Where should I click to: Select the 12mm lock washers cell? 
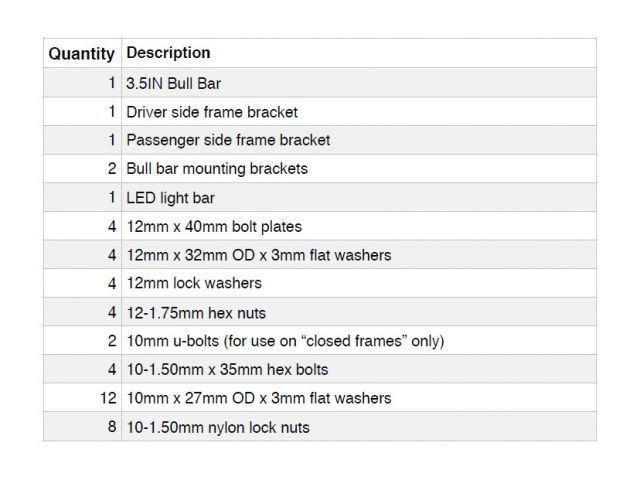pyautogui.click(x=194, y=284)
